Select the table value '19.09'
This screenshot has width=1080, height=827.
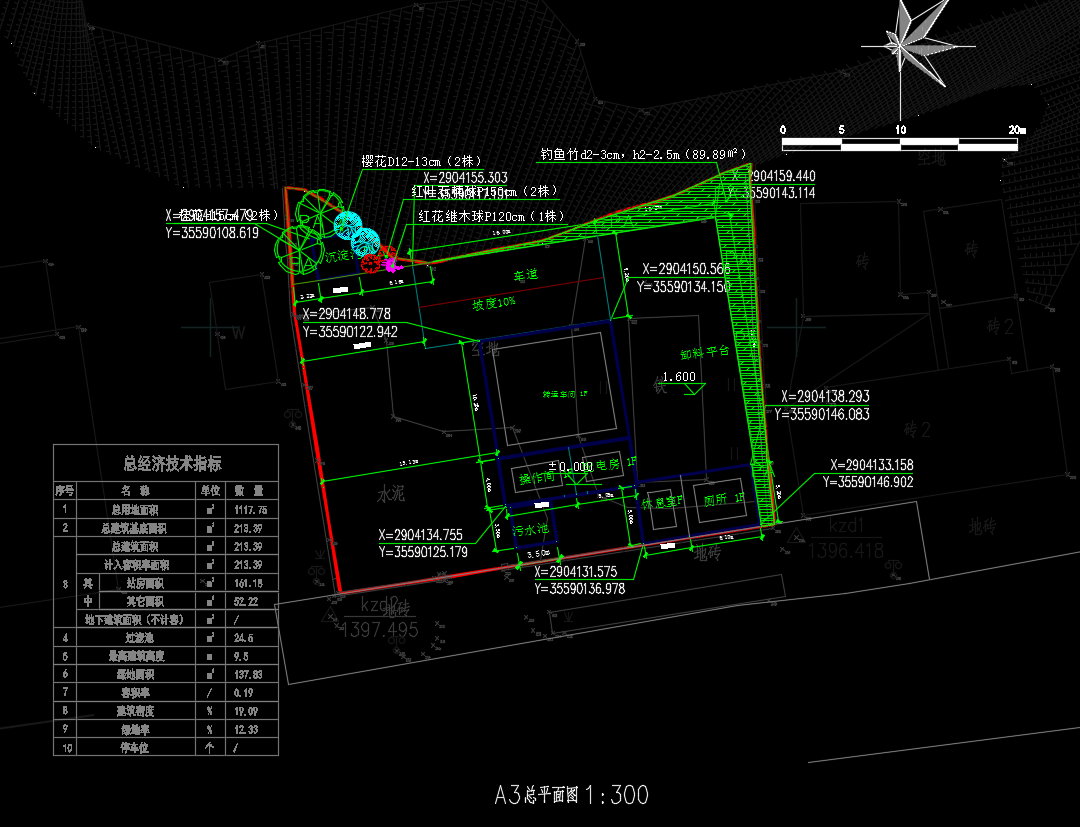coord(246,711)
